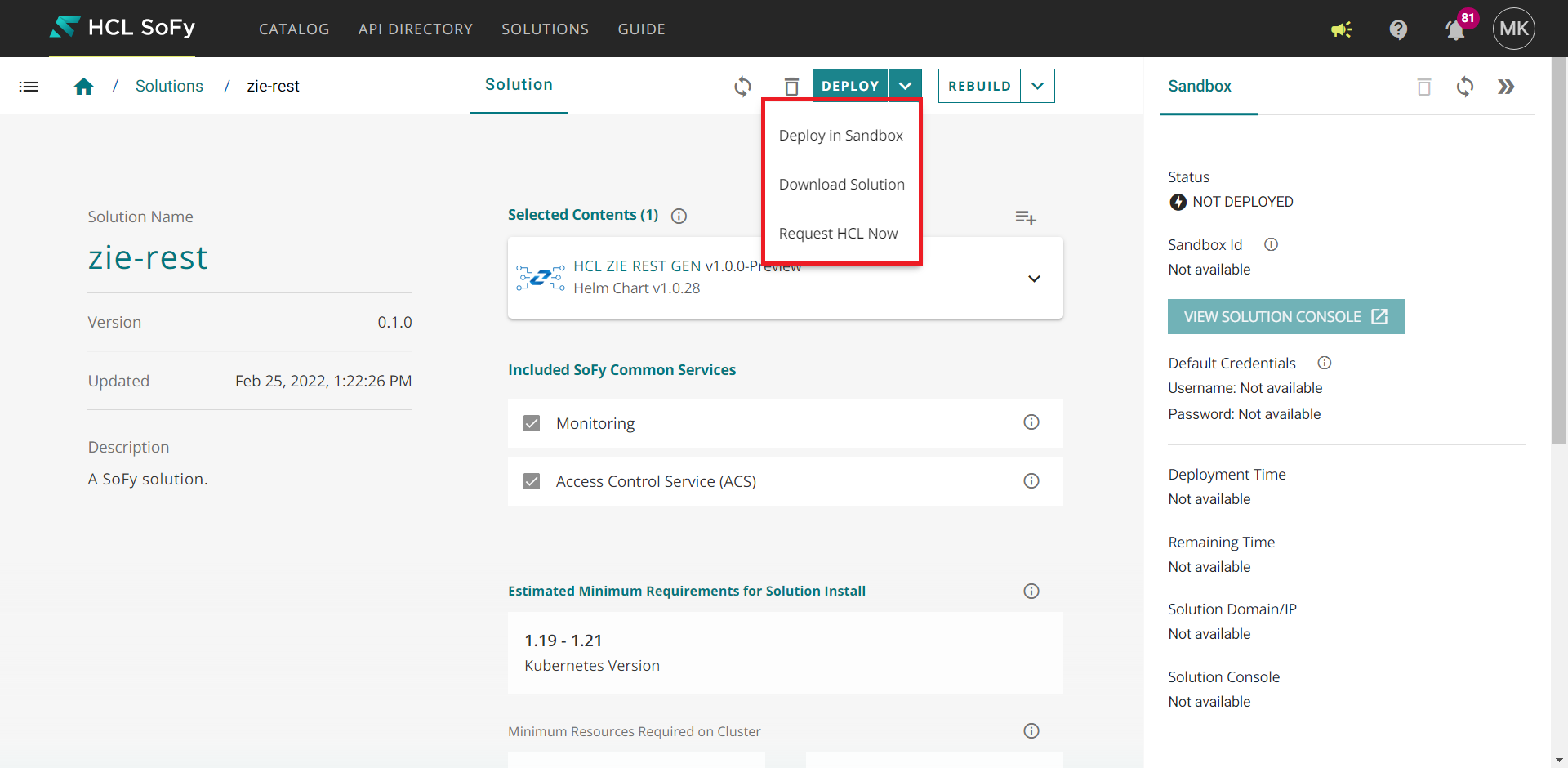Viewport: 1568px width, 768px height.
Task: Switch to the Solution tab
Action: 519,85
